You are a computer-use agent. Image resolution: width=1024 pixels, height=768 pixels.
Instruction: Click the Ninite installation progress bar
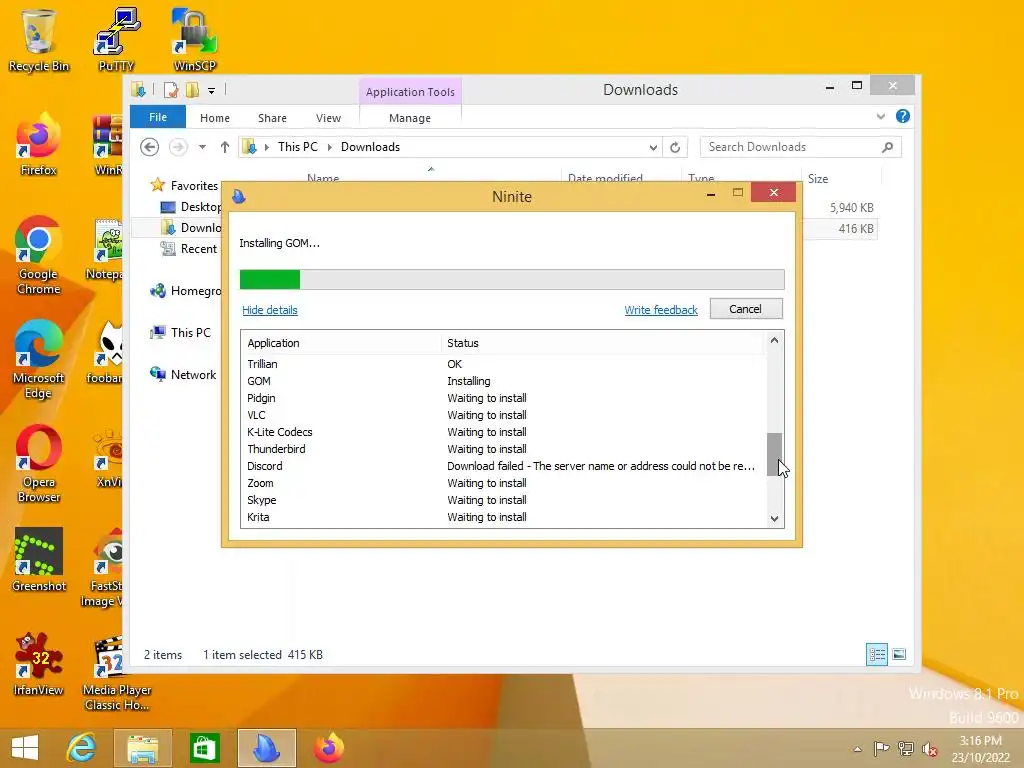[512, 280]
